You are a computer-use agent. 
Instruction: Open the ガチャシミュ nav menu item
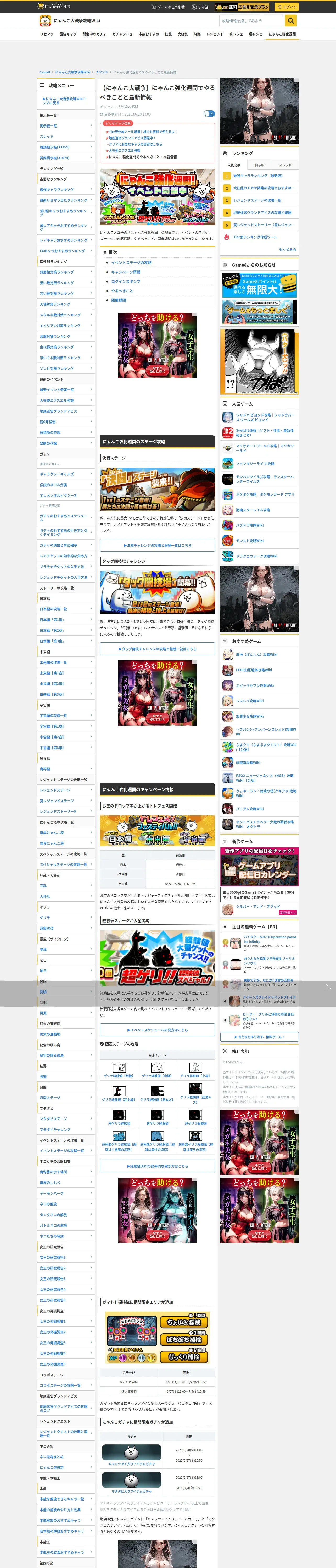(122, 34)
